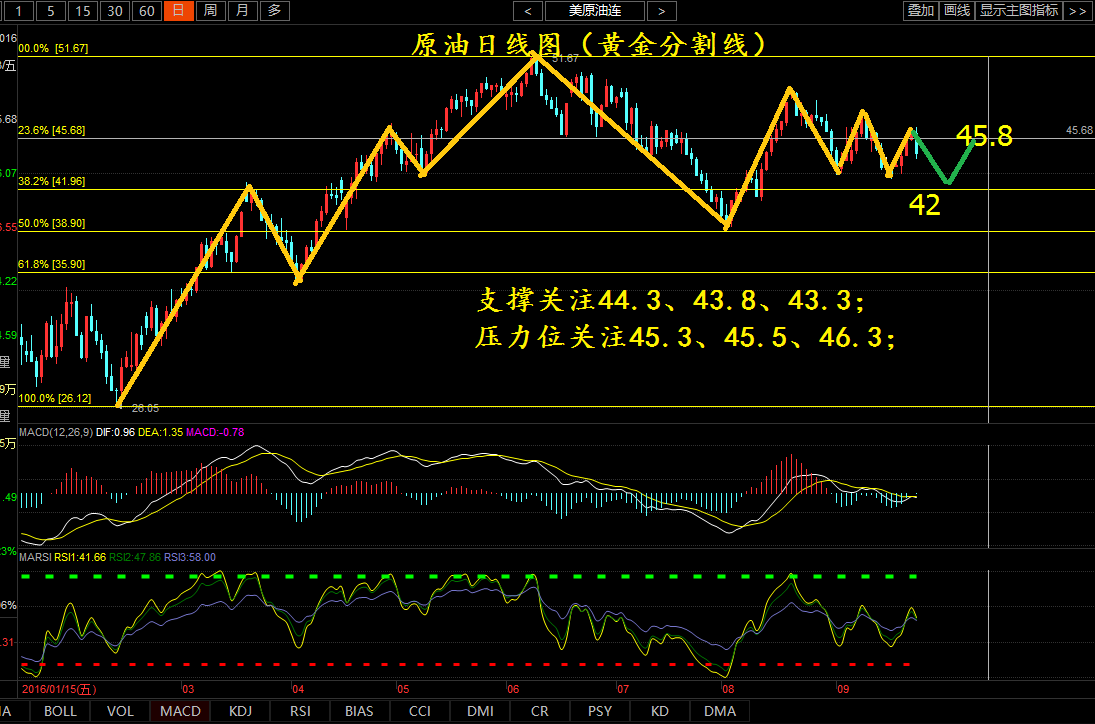Select the 60-minute period button
The width and height of the screenshot is (1095, 724).
[x=147, y=11]
